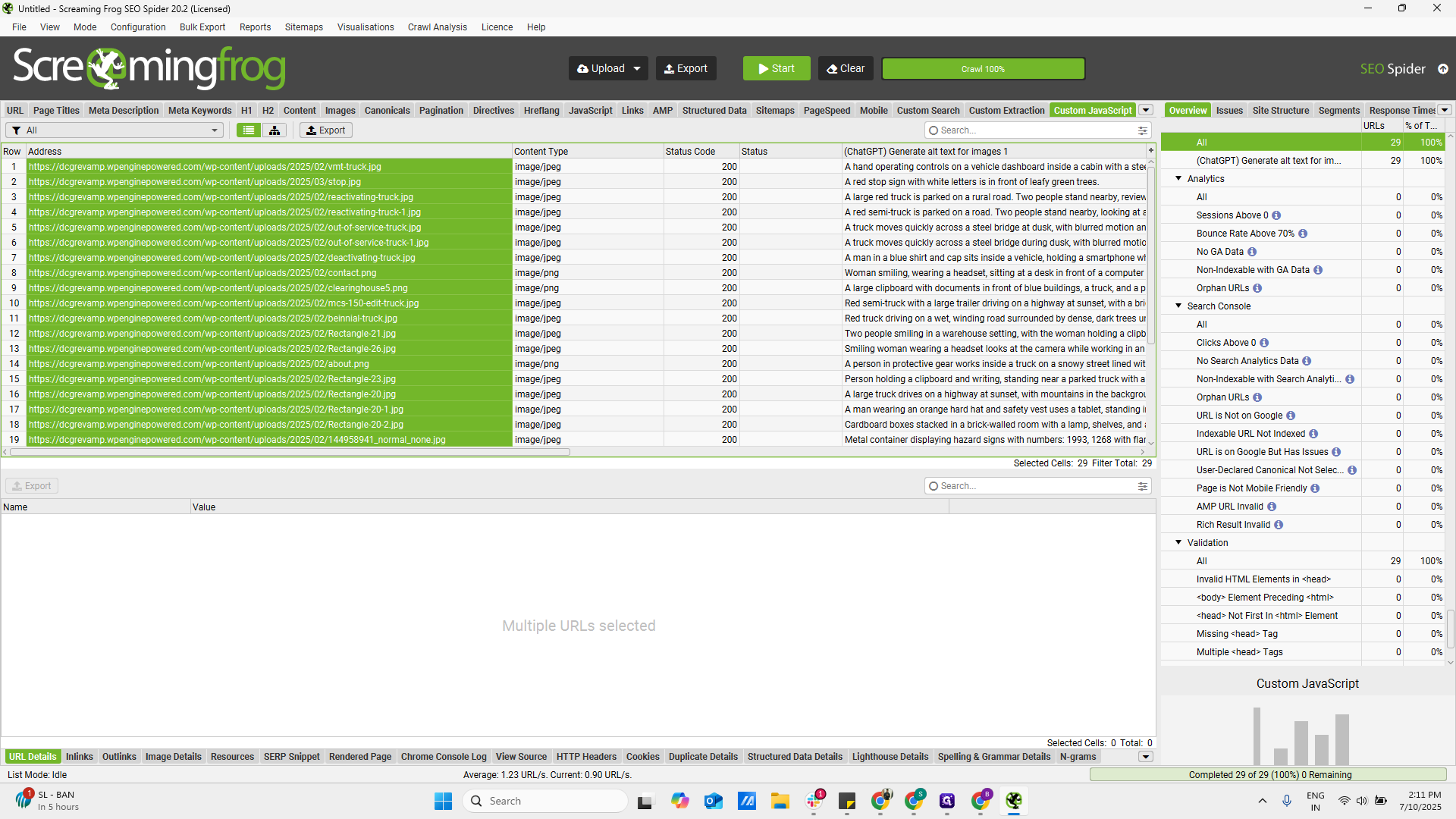Viewport: 1456px width, 819px height.
Task: Open search filter settings icon
Action: 1143,130
